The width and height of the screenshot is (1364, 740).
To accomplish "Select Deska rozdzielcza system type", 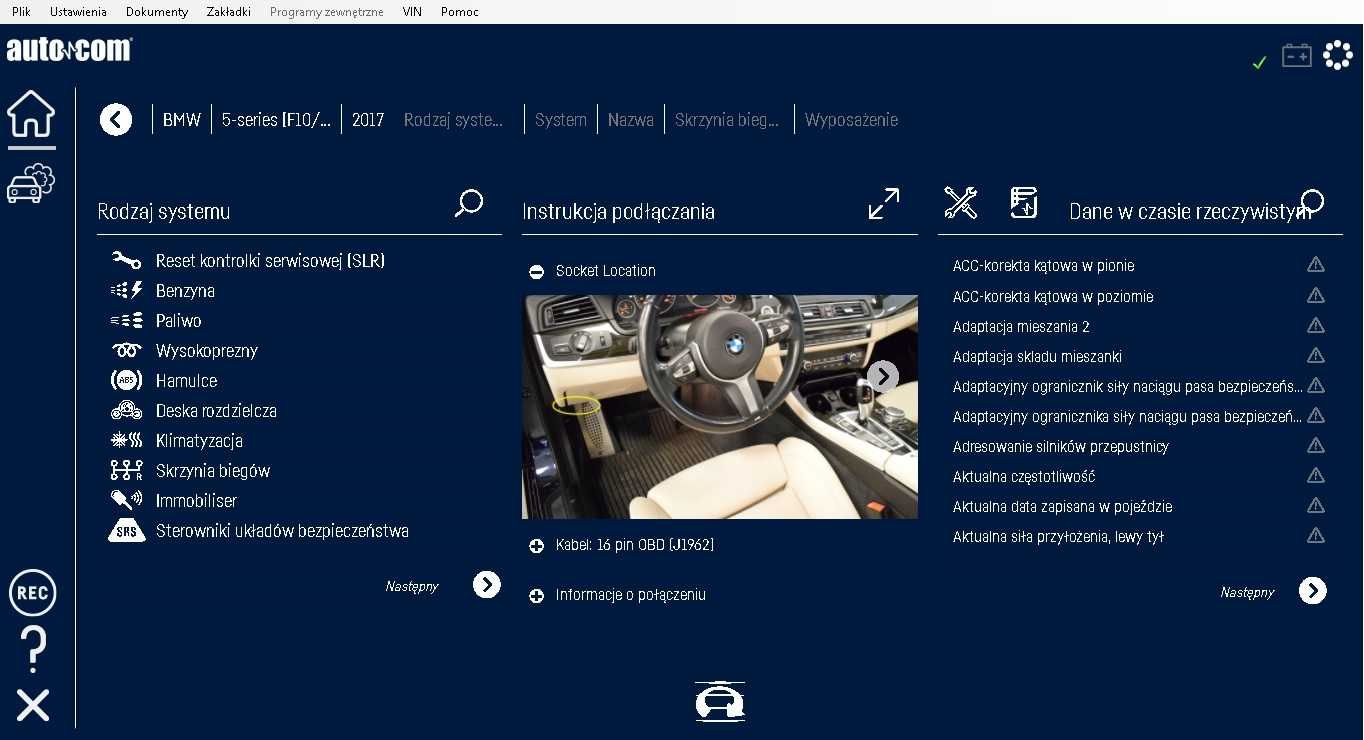I will 216,411.
